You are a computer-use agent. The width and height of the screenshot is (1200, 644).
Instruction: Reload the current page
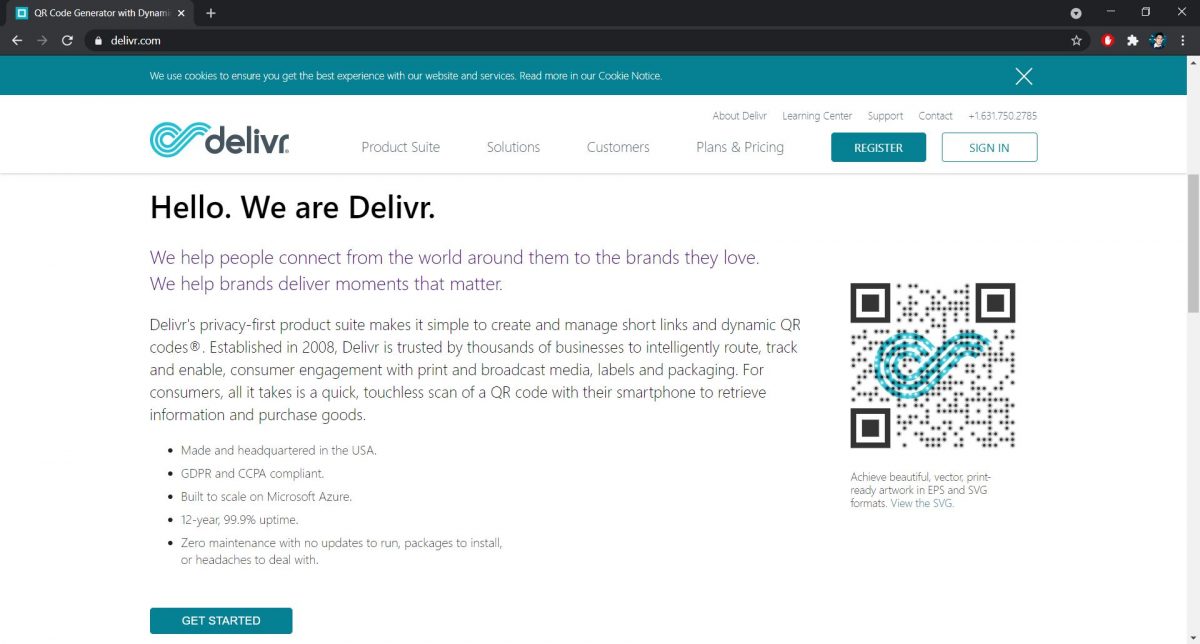click(67, 41)
